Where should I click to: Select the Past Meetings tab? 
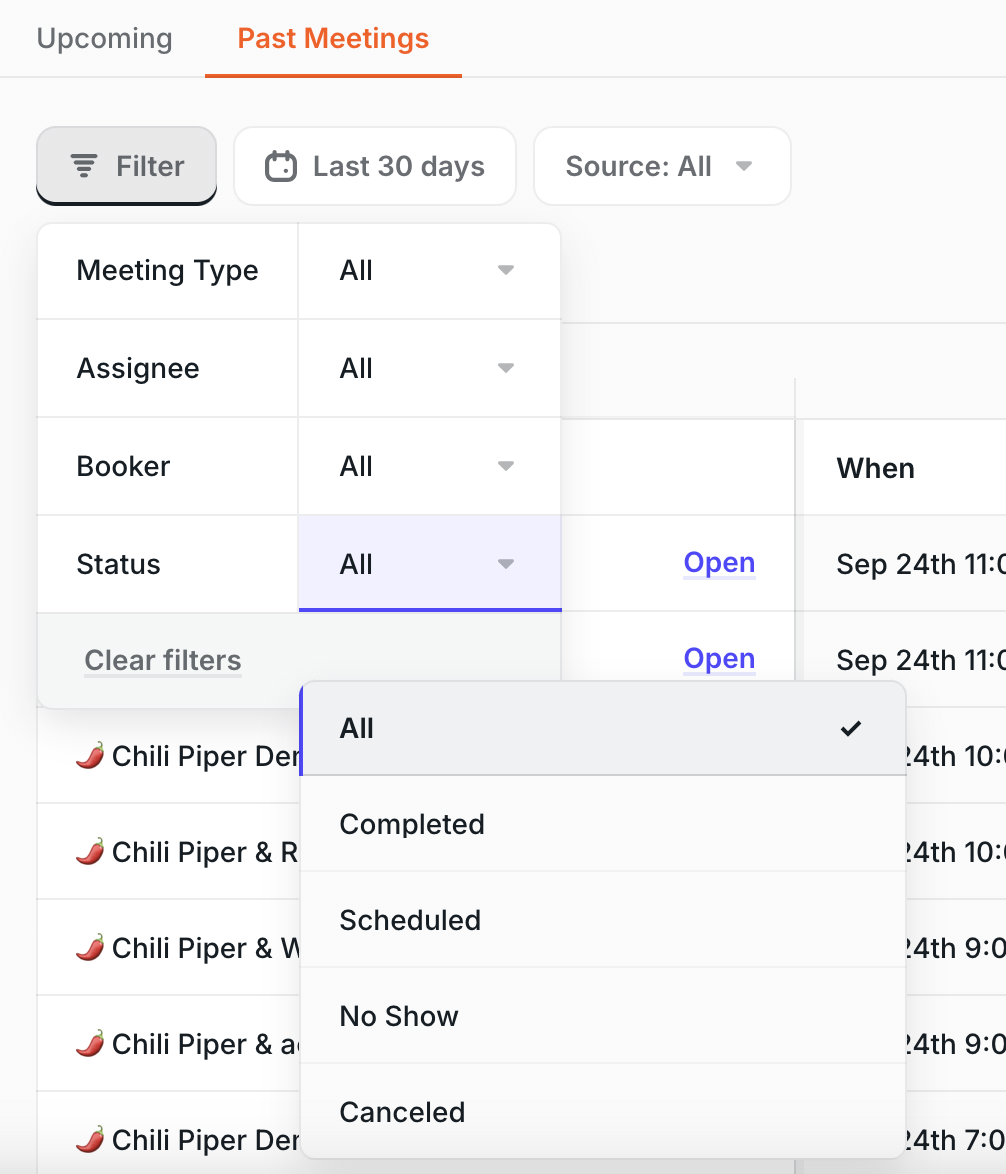333,38
